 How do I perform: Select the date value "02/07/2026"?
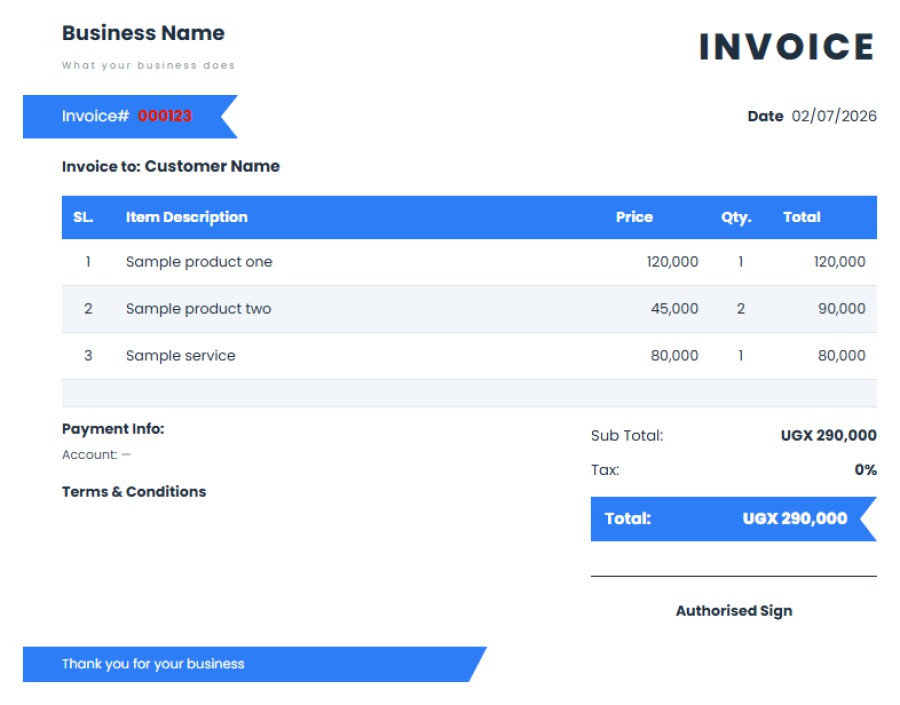[834, 116]
